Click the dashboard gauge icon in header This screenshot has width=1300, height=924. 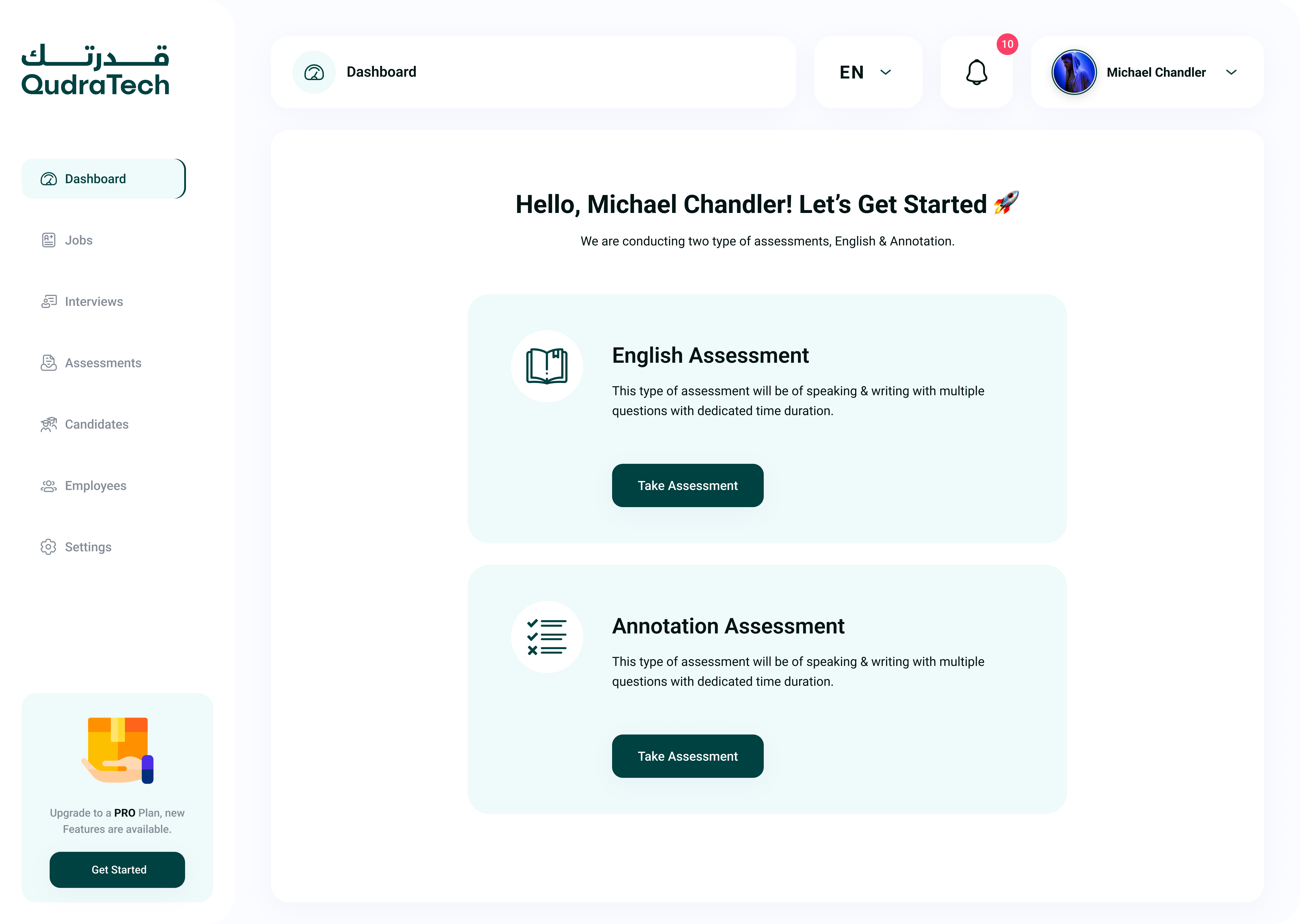(314, 72)
